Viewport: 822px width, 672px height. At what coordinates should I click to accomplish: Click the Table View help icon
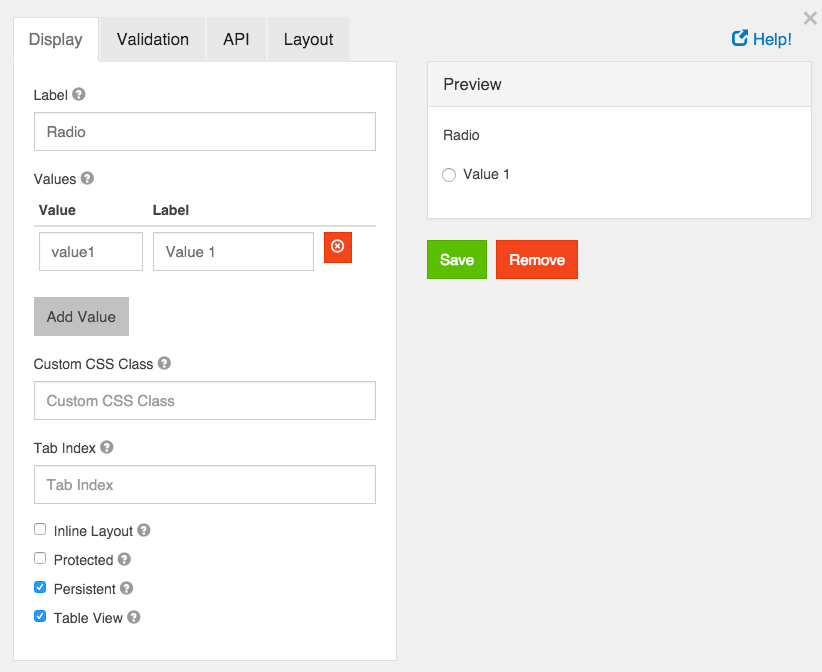[134, 618]
